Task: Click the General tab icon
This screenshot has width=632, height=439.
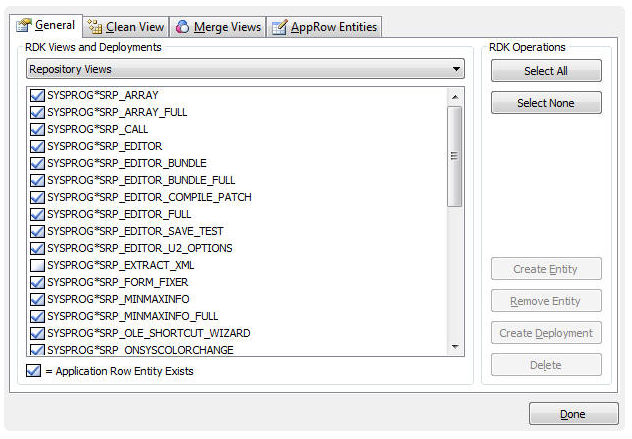Action: click(23, 25)
